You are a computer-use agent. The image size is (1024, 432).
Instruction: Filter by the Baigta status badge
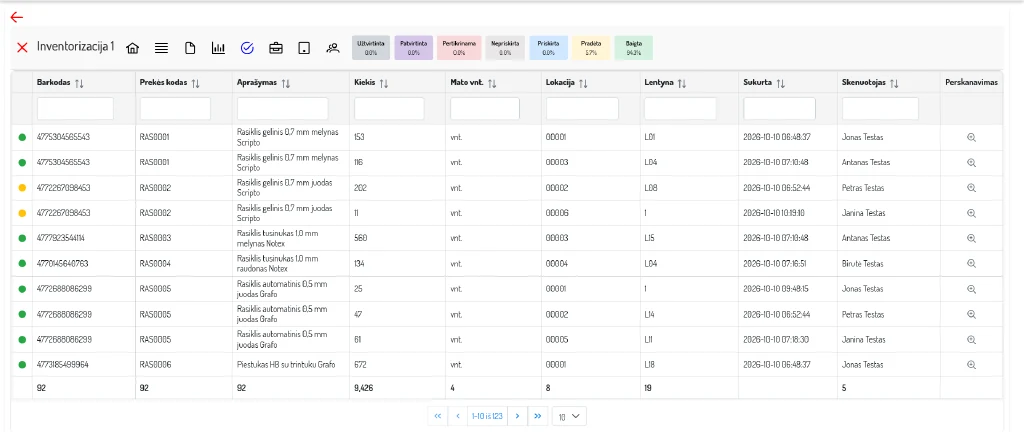click(633, 48)
